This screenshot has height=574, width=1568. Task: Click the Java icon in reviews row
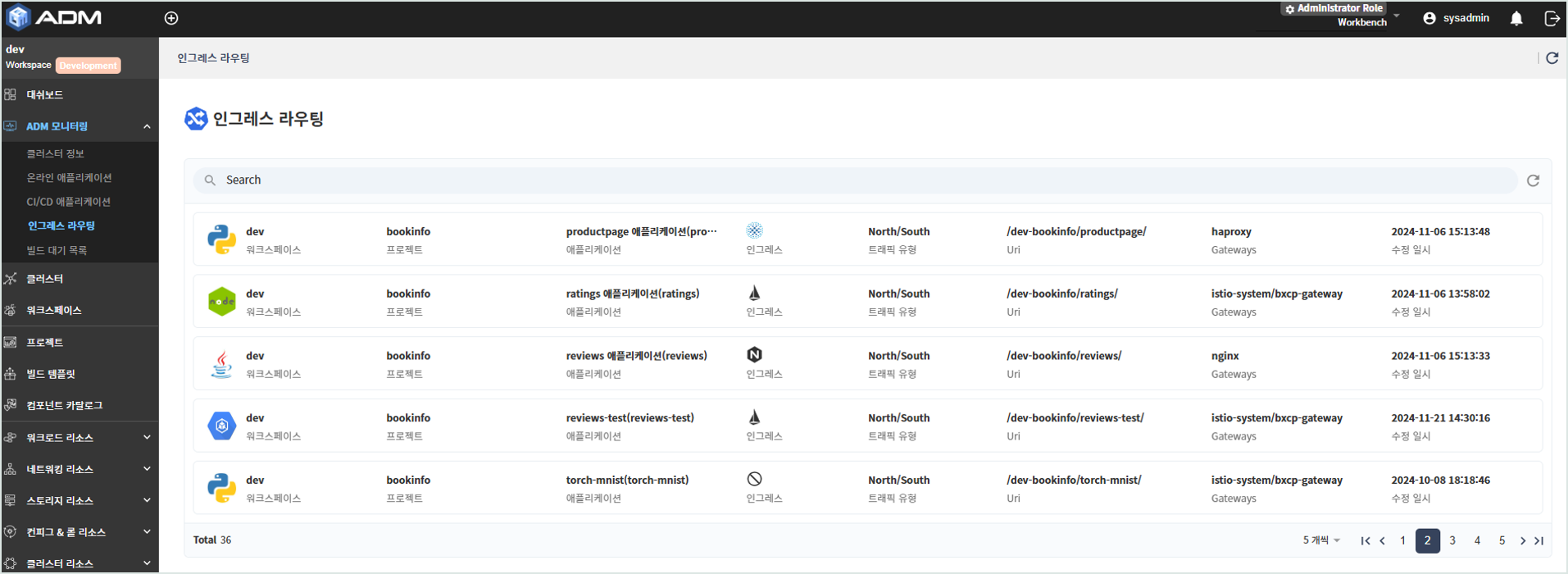(221, 364)
